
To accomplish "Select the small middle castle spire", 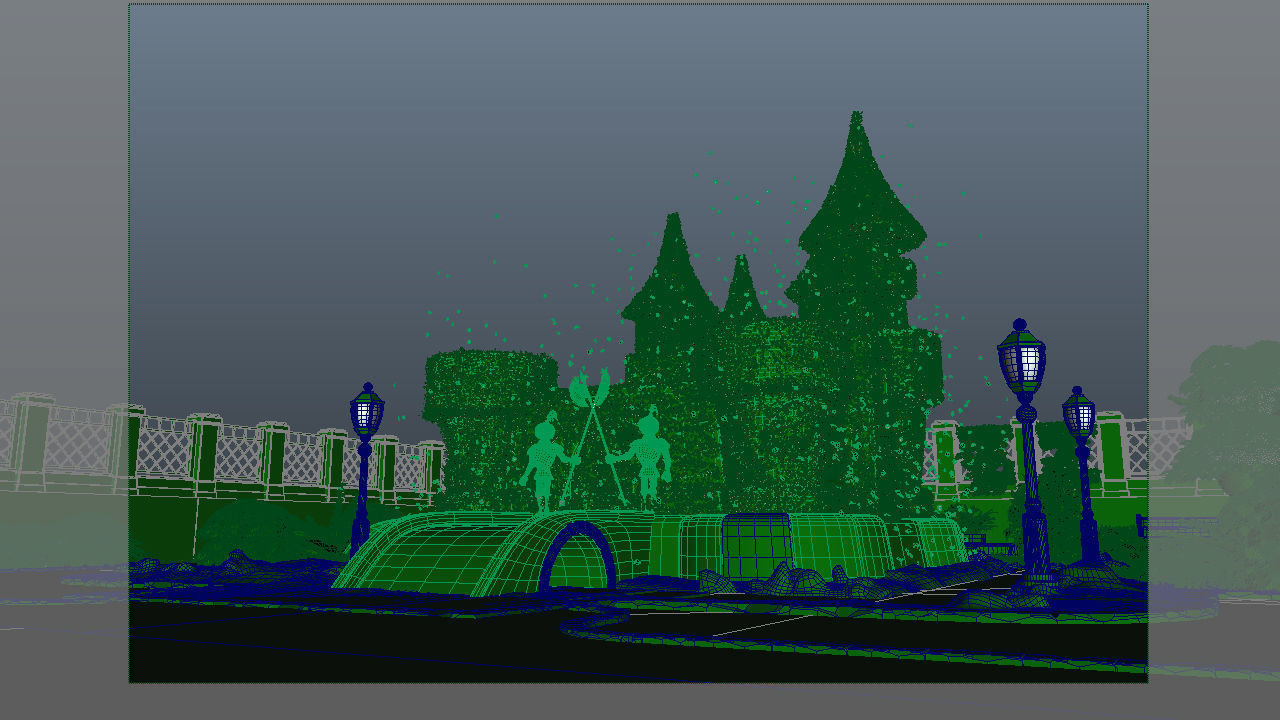I will (742, 287).
